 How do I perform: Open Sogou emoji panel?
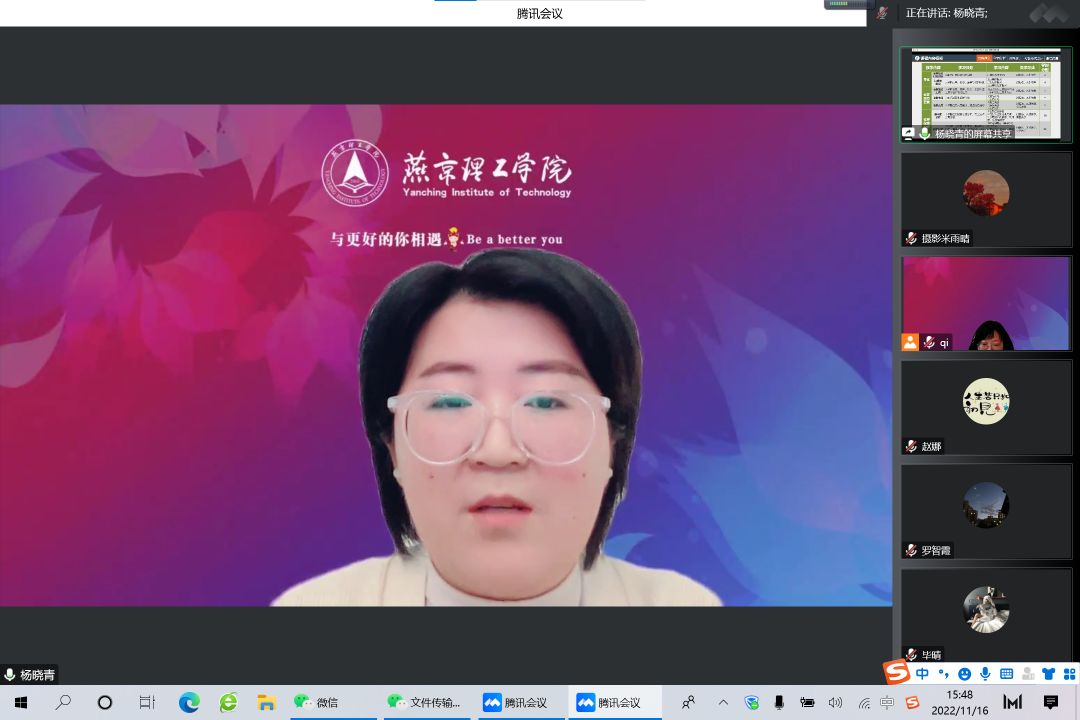tap(964, 674)
